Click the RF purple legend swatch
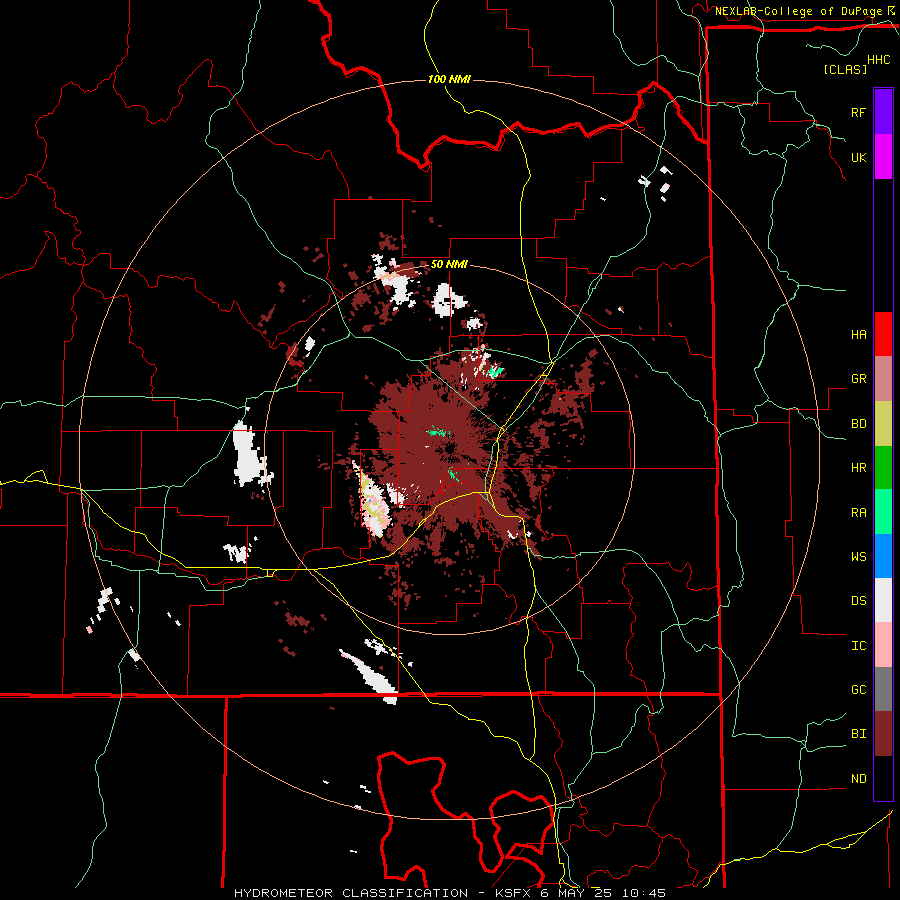This screenshot has width=900, height=900. point(883,112)
